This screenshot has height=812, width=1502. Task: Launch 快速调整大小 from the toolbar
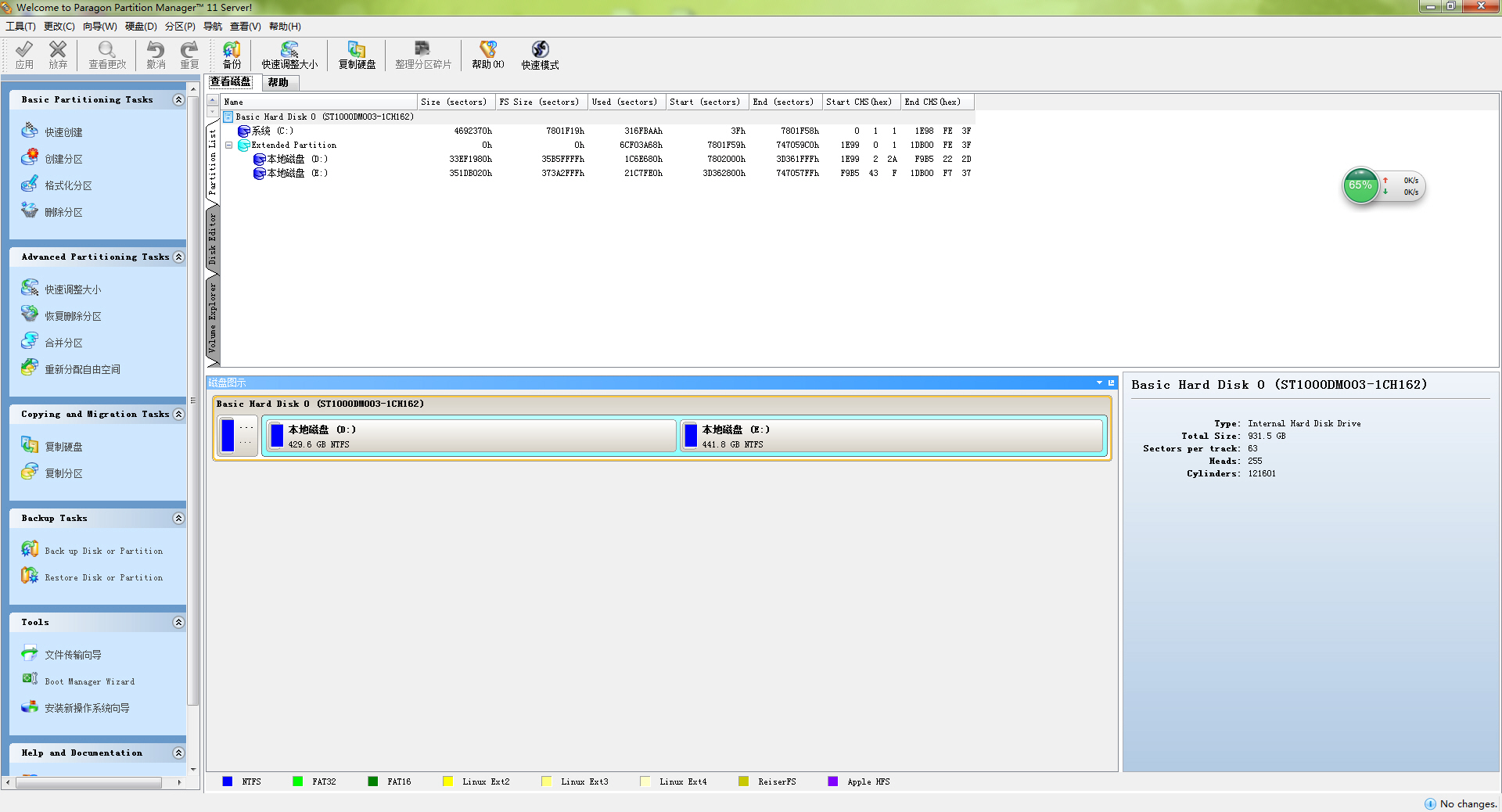[289, 55]
